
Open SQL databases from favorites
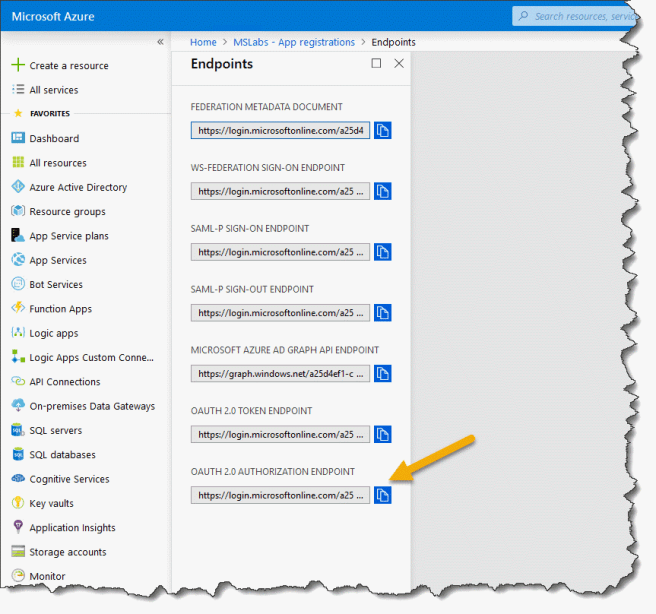click(x=62, y=454)
